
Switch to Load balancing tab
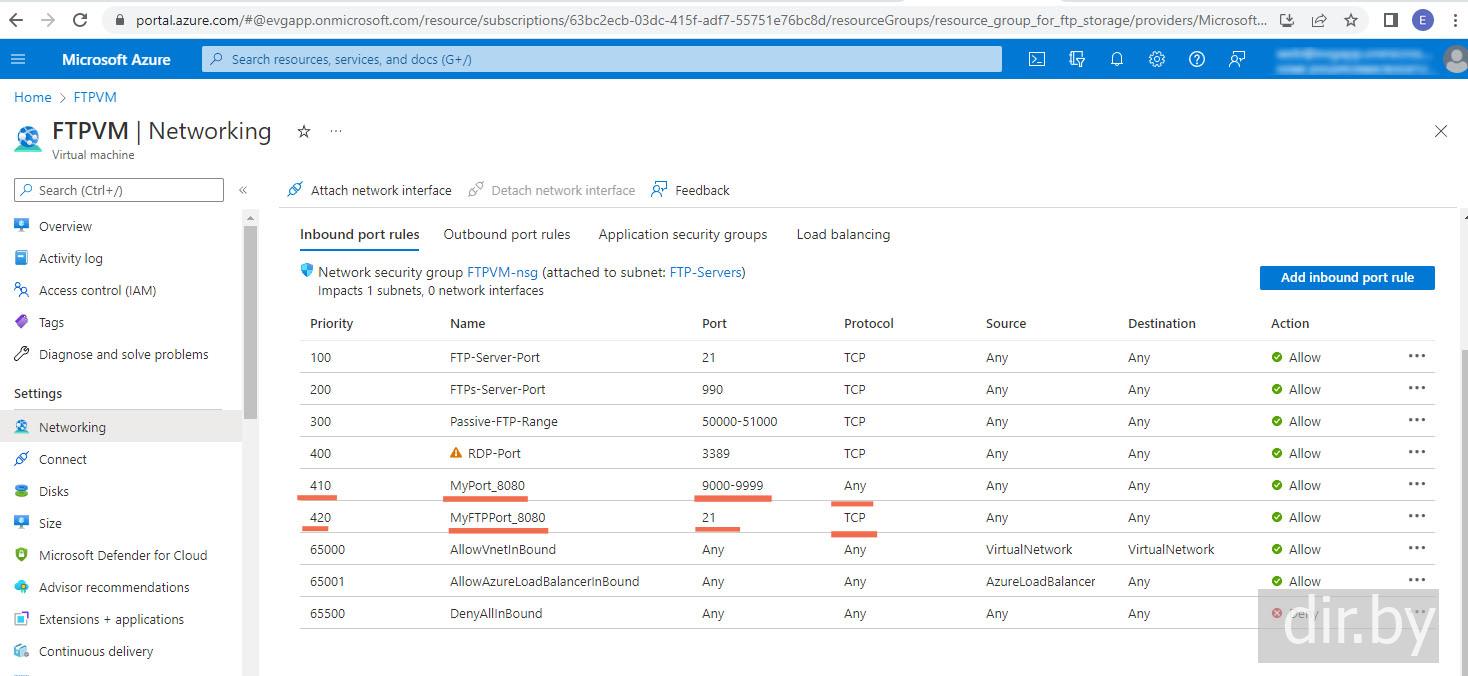point(843,234)
